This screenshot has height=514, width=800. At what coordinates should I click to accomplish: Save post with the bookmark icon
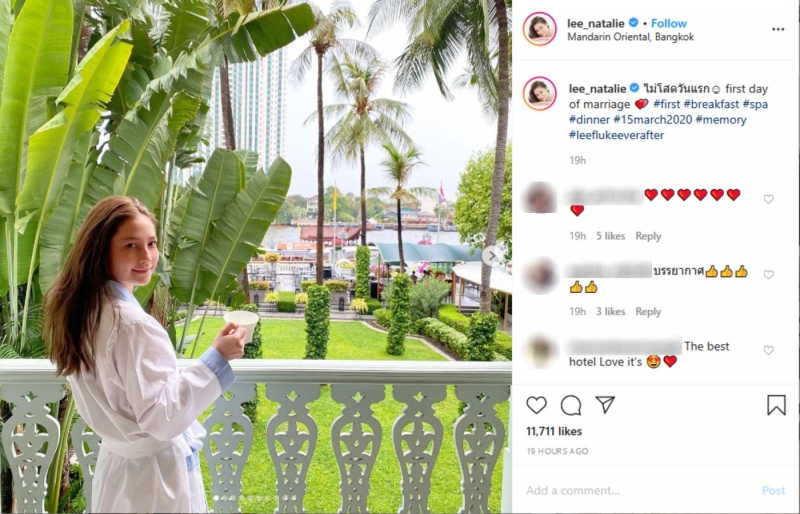(x=776, y=405)
